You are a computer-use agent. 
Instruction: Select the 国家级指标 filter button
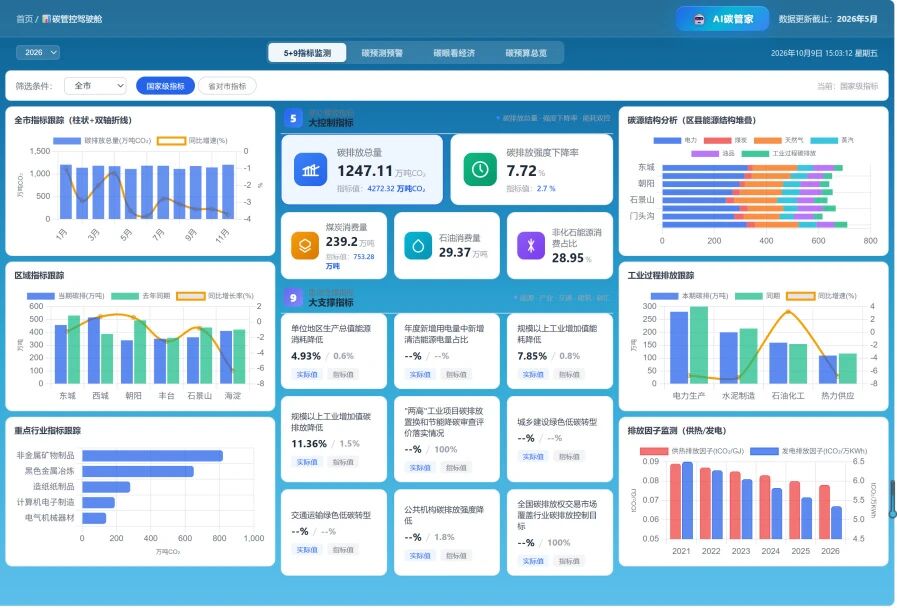coord(165,86)
